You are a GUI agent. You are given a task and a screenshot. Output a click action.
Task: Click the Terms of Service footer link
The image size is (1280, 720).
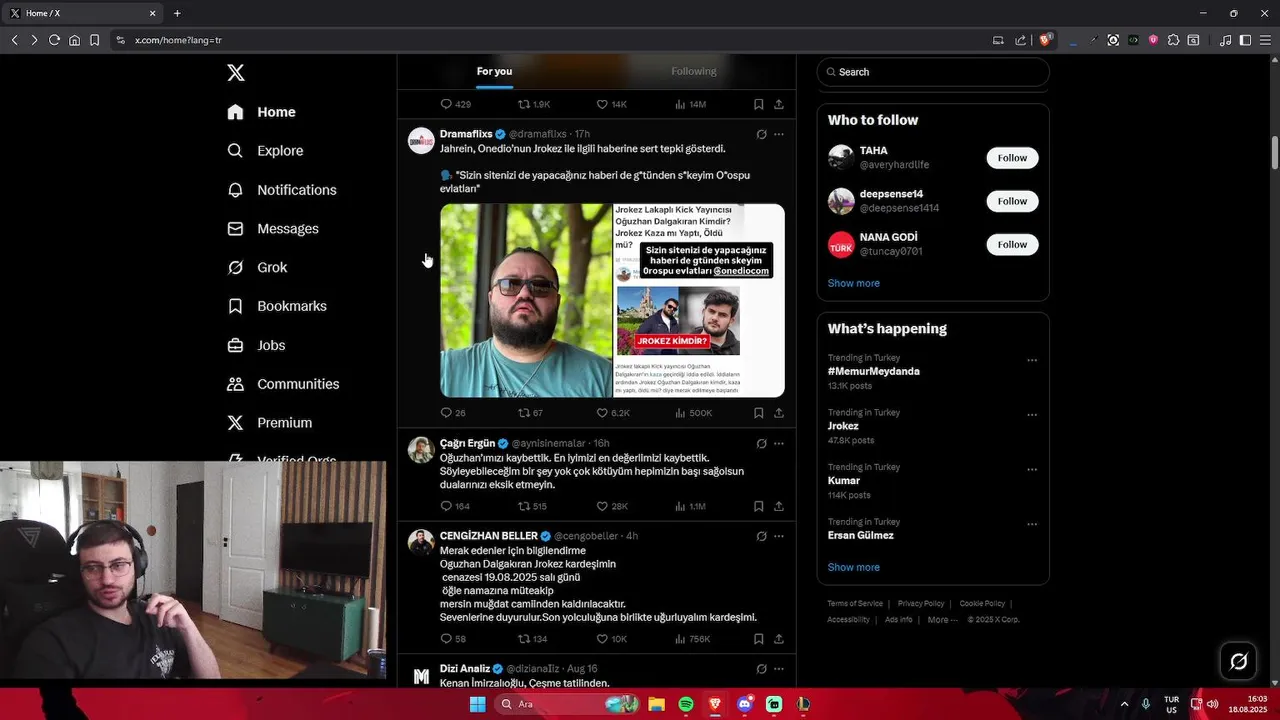point(855,604)
